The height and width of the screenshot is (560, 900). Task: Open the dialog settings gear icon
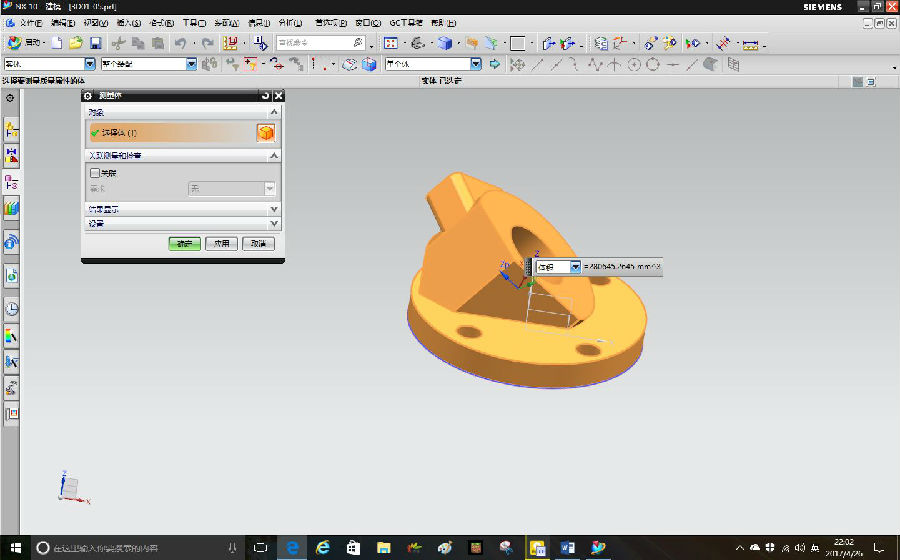tap(88, 95)
